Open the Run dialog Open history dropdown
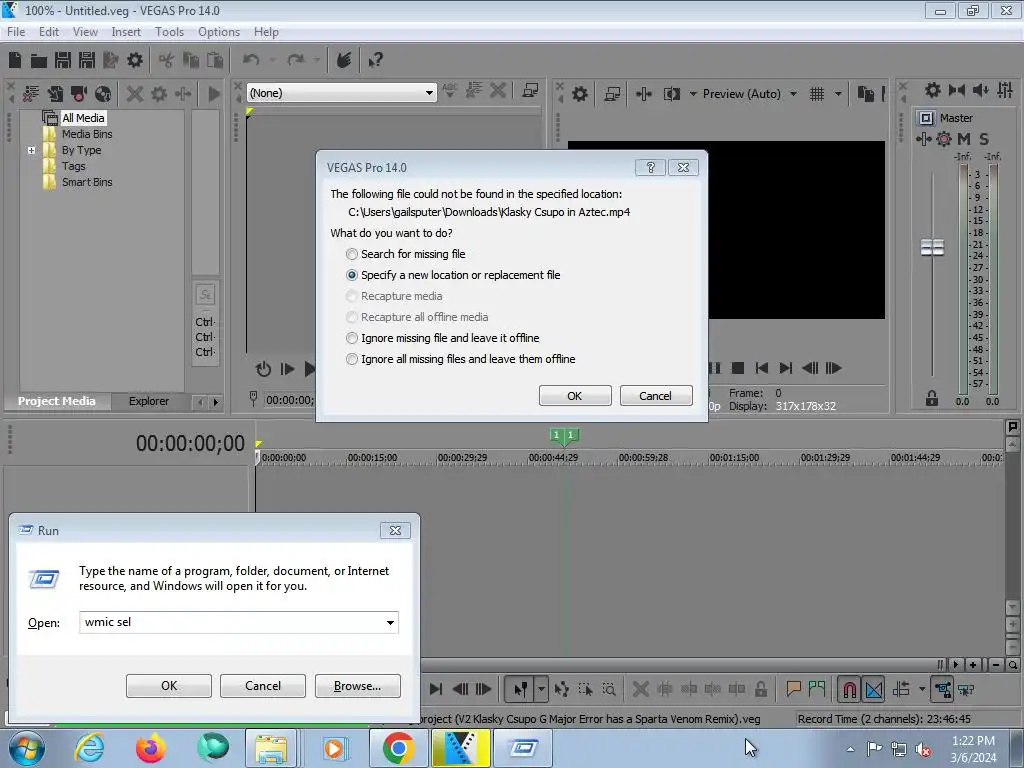Image resolution: width=1024 pixels, height=768 pixels. (390, 622)
